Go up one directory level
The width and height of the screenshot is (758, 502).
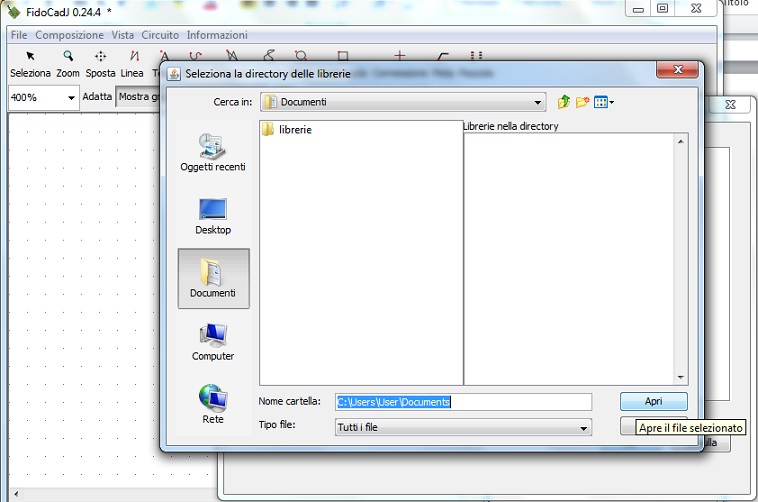point(564,102)
